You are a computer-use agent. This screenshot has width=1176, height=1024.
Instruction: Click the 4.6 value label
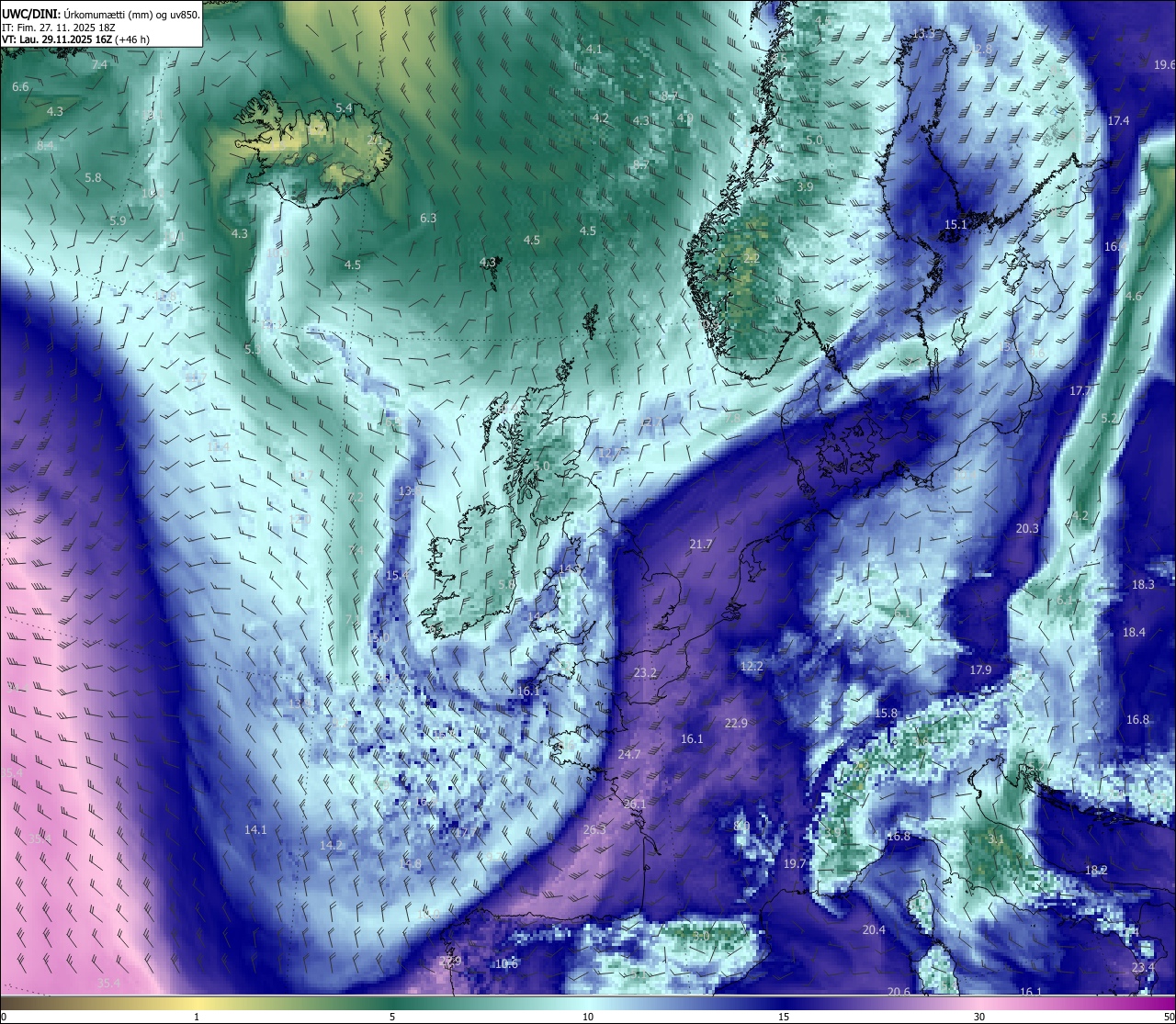[1134, 297]
